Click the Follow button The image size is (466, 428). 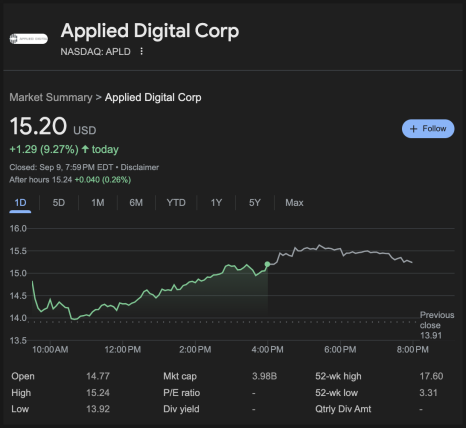coord(428,129)
